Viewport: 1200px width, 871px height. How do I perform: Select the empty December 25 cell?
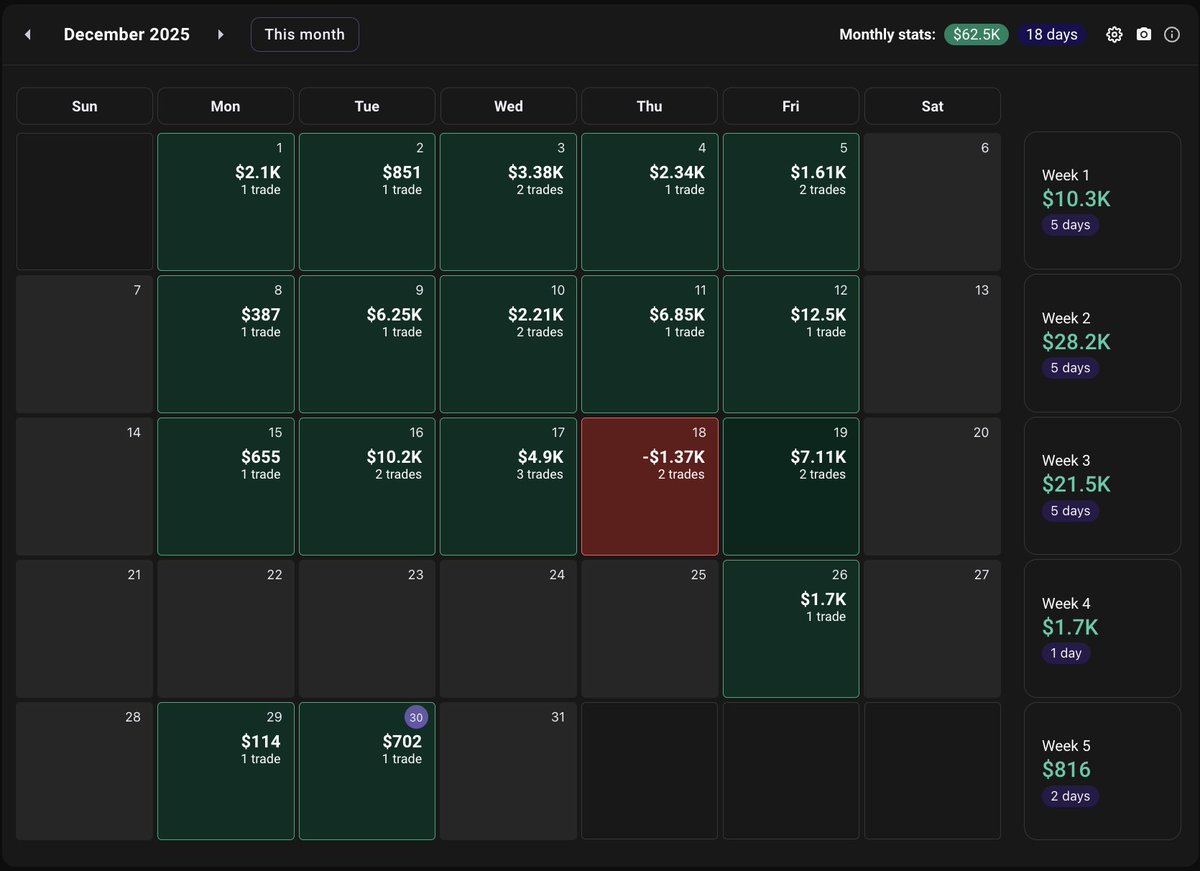click(x=650, y=629)
